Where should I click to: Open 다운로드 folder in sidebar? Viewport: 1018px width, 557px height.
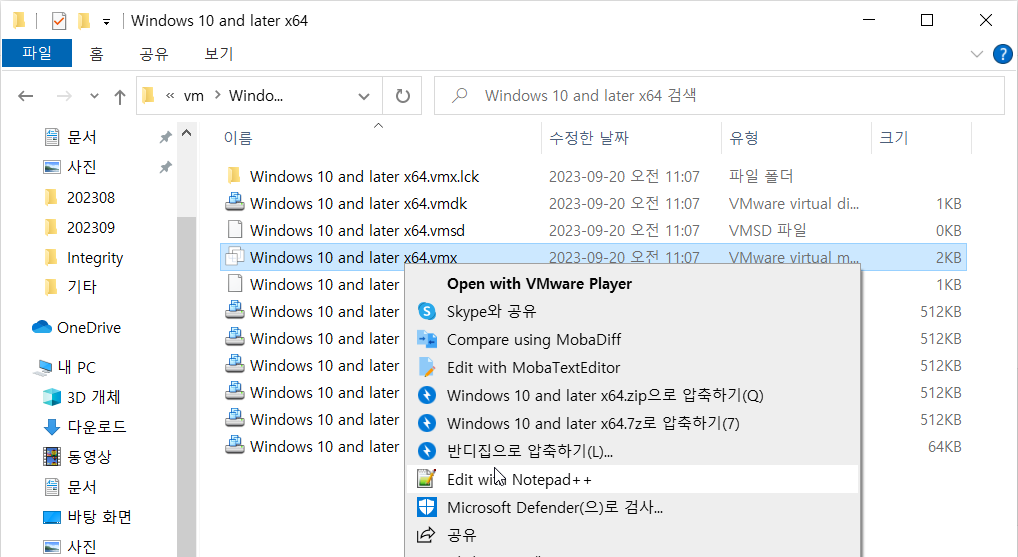tap(97, 427)
